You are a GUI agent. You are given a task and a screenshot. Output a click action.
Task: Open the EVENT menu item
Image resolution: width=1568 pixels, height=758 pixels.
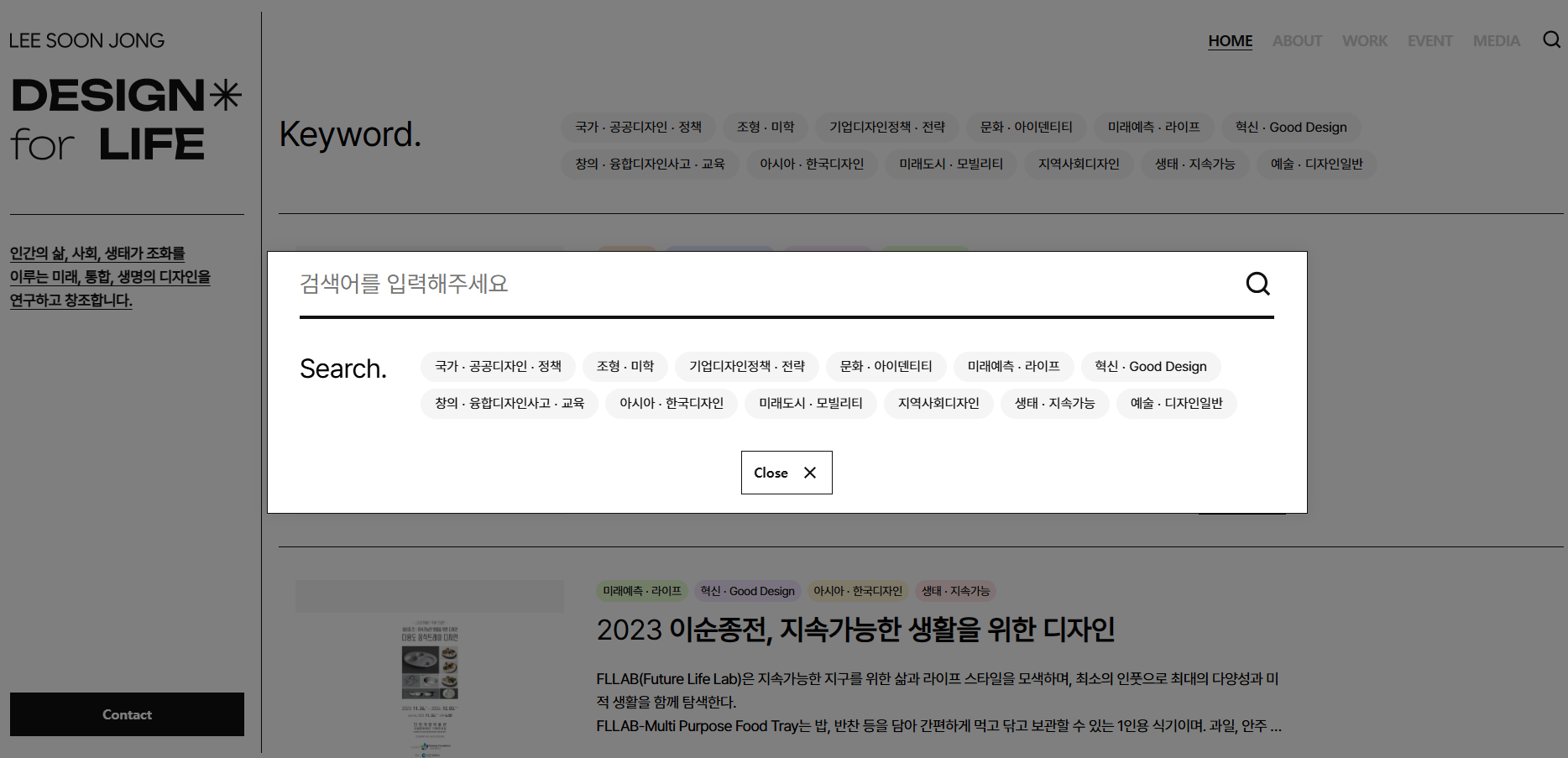coord(1429,41)
